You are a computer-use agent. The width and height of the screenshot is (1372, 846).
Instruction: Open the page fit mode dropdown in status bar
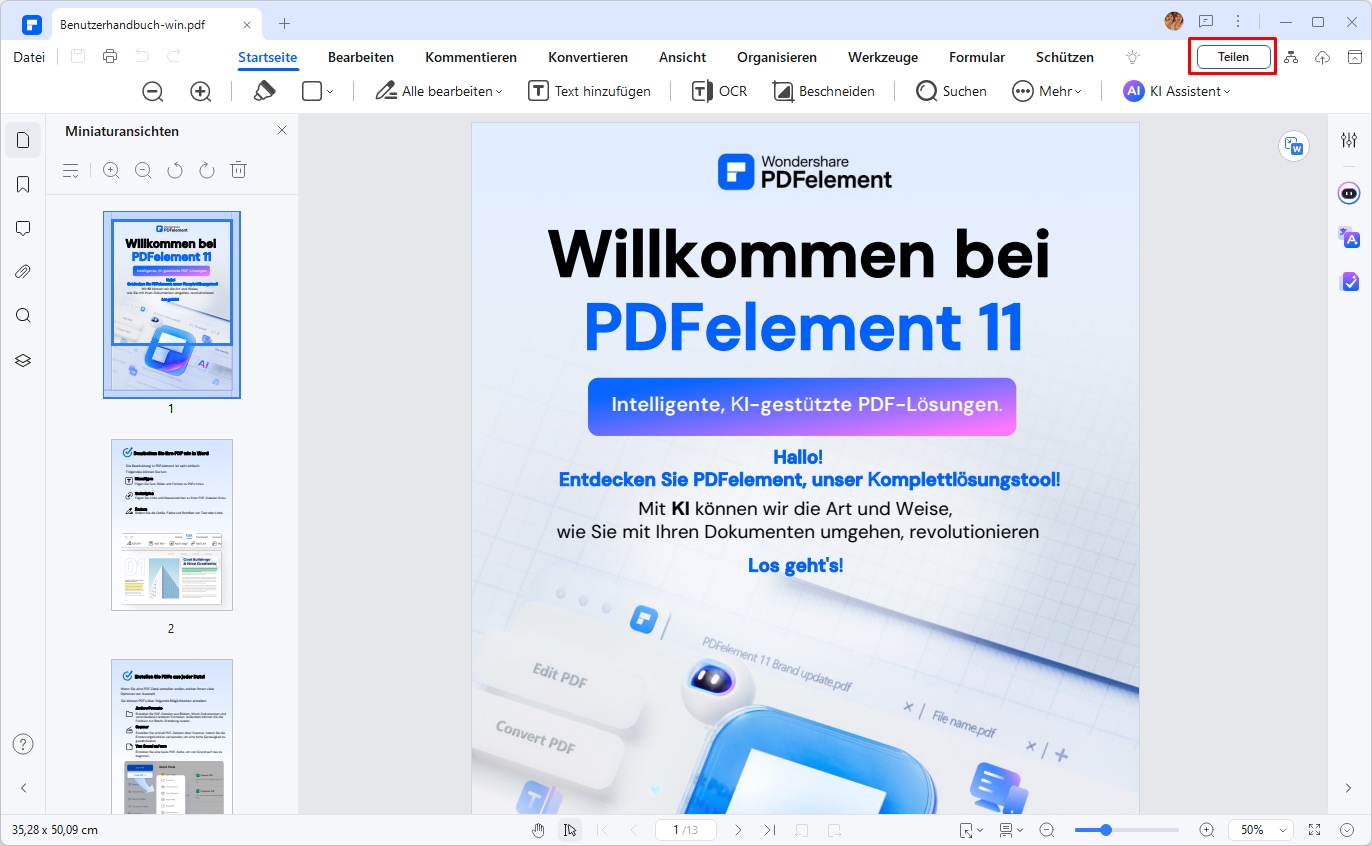(x=970, y=830)
